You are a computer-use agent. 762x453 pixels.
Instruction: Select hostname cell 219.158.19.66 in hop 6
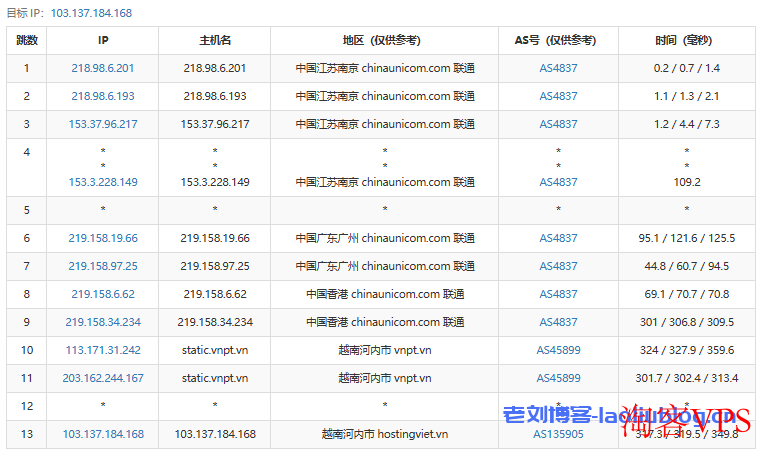(215, 238)
